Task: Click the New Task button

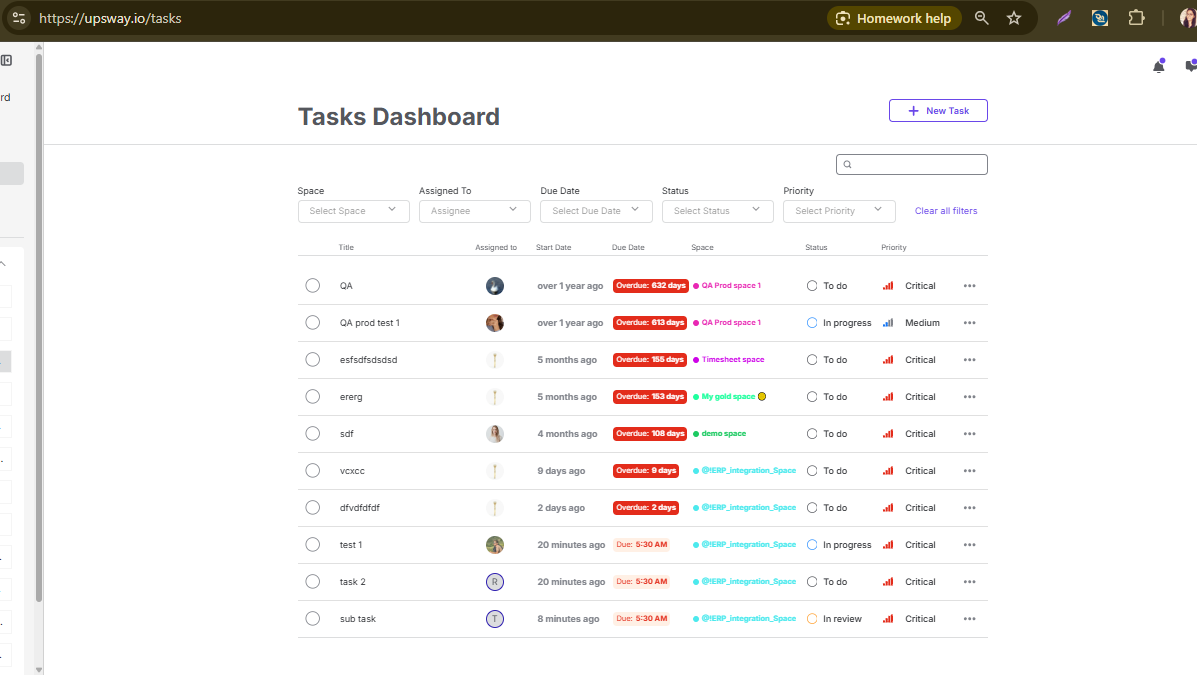Action: point(937,111)
